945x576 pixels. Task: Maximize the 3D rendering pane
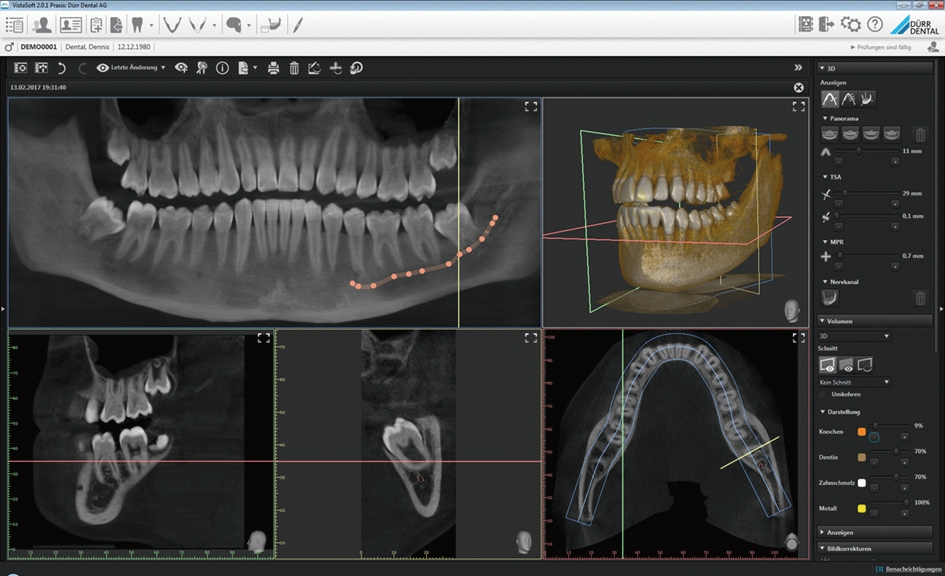[799, 107]
